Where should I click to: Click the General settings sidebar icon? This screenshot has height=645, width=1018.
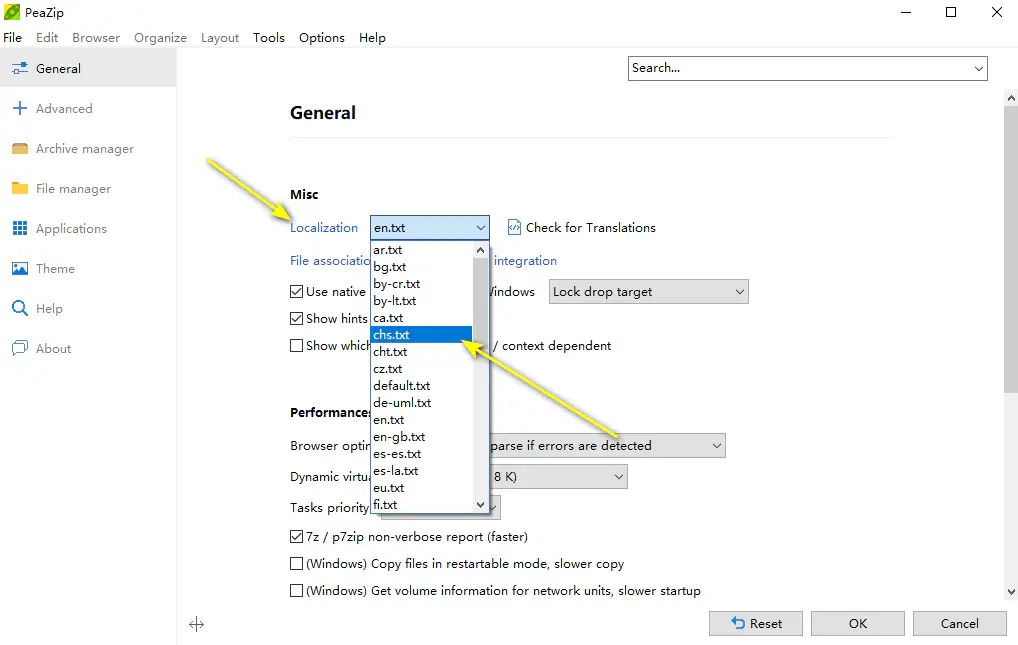[19, 69]
